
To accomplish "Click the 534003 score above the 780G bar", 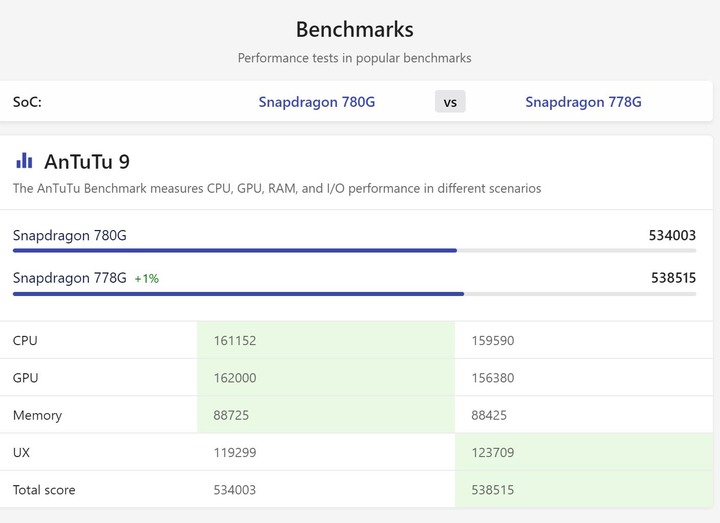I will point(672,236).
